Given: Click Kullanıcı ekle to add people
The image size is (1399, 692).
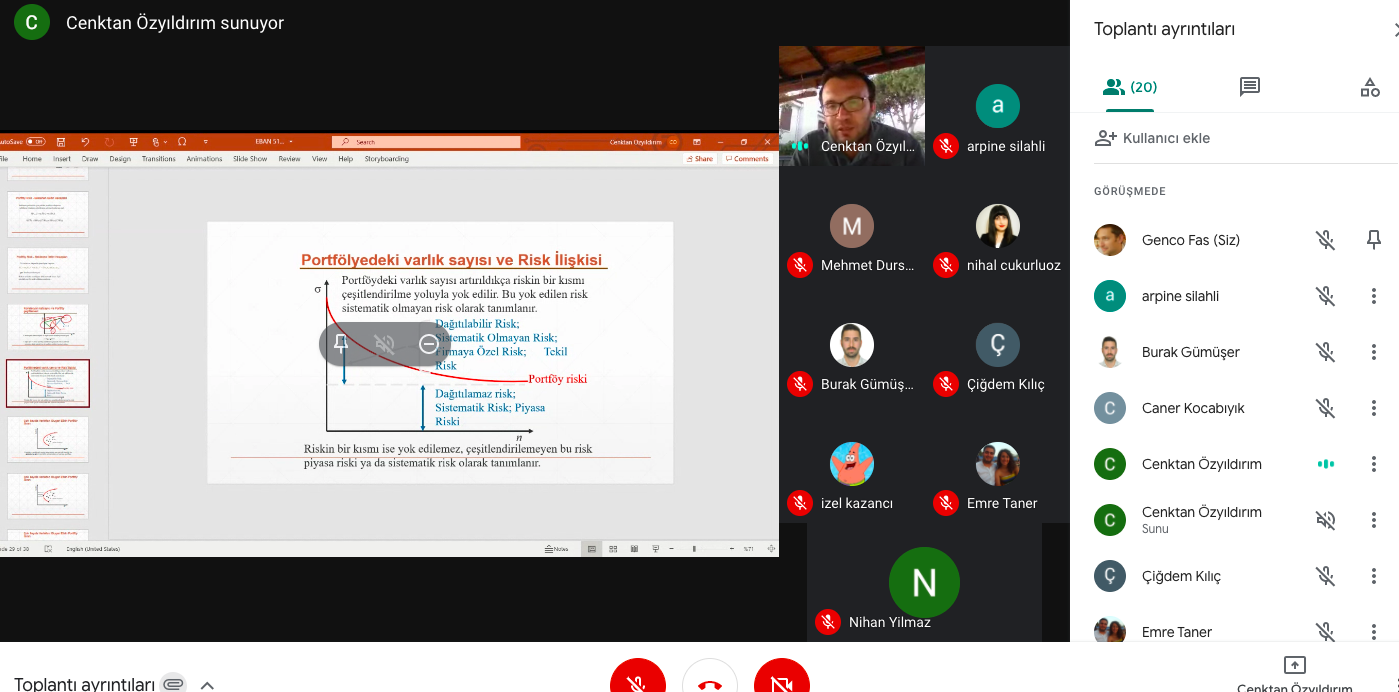Looking at the screenshot, I should click(x=1166, y=138).
